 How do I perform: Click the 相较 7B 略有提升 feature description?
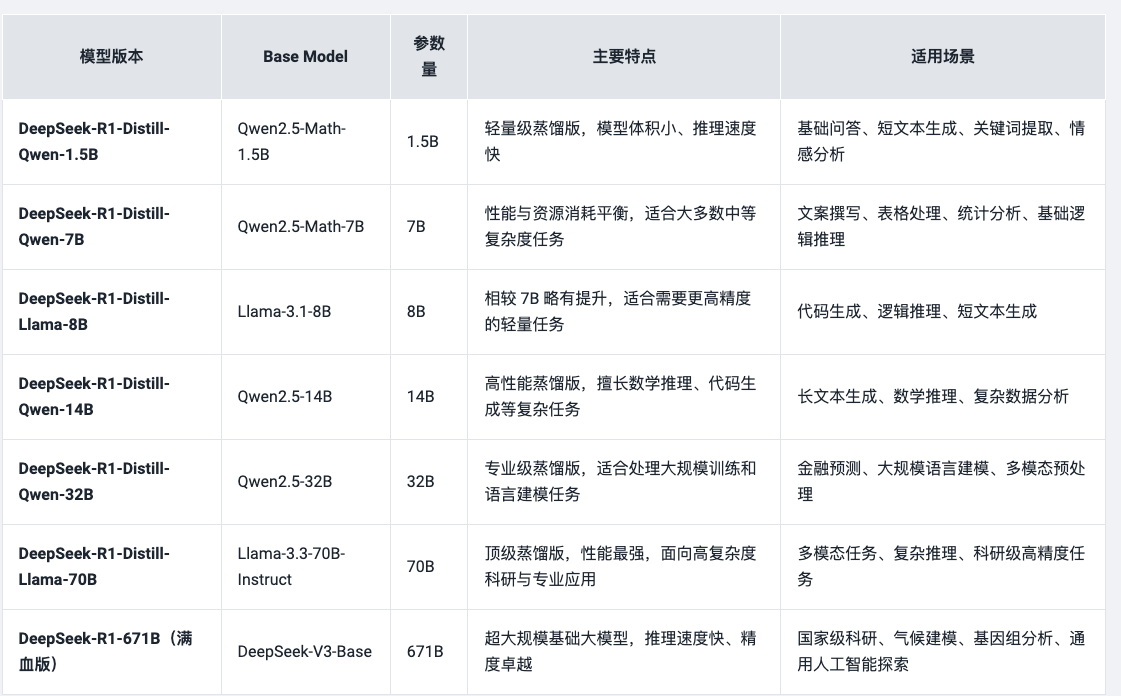(618, 312)
